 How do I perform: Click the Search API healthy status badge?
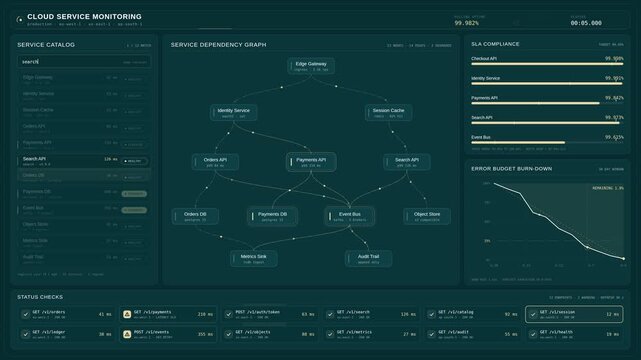pos(134,161)
